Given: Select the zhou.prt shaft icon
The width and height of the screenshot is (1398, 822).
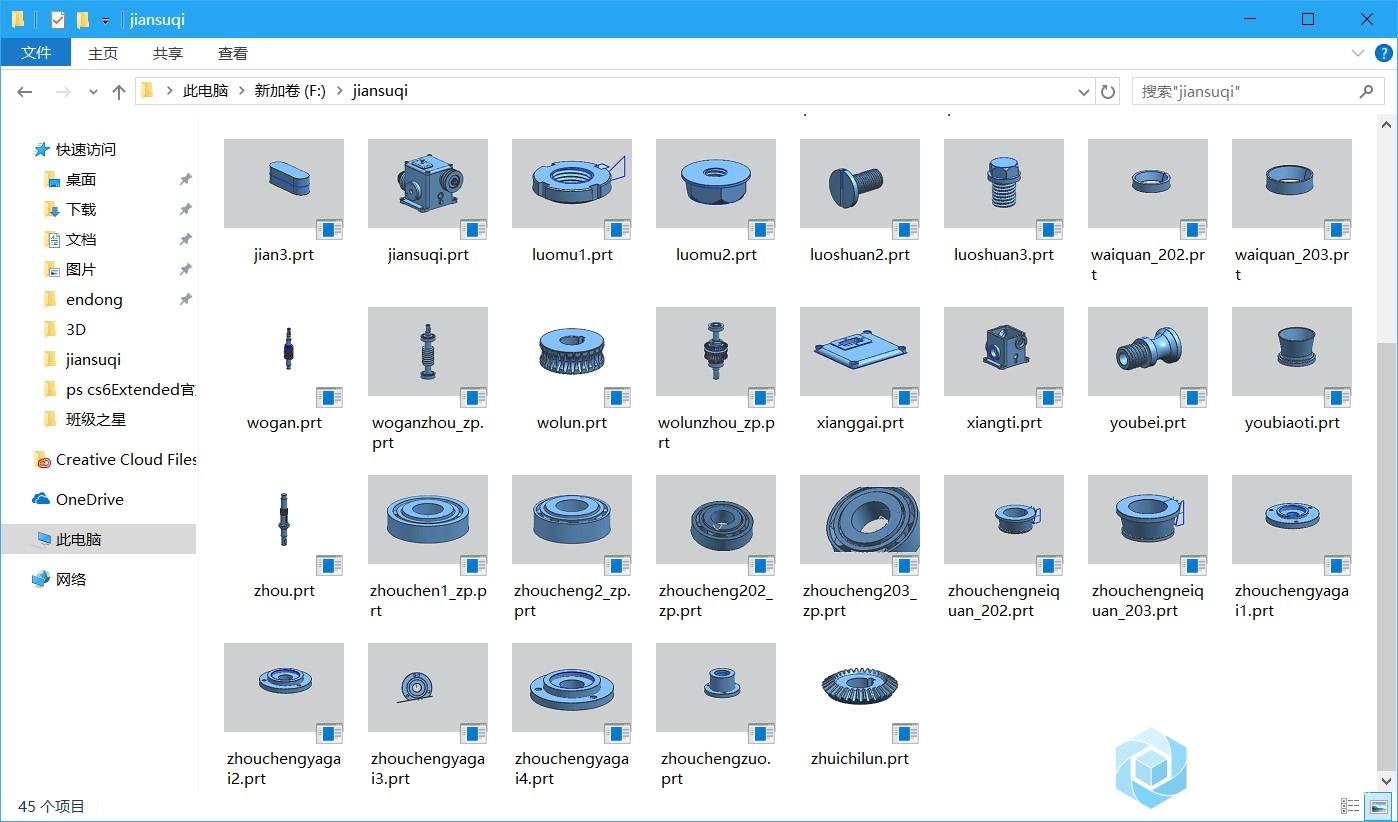Looking at the screenshot, I should point(284,520).
